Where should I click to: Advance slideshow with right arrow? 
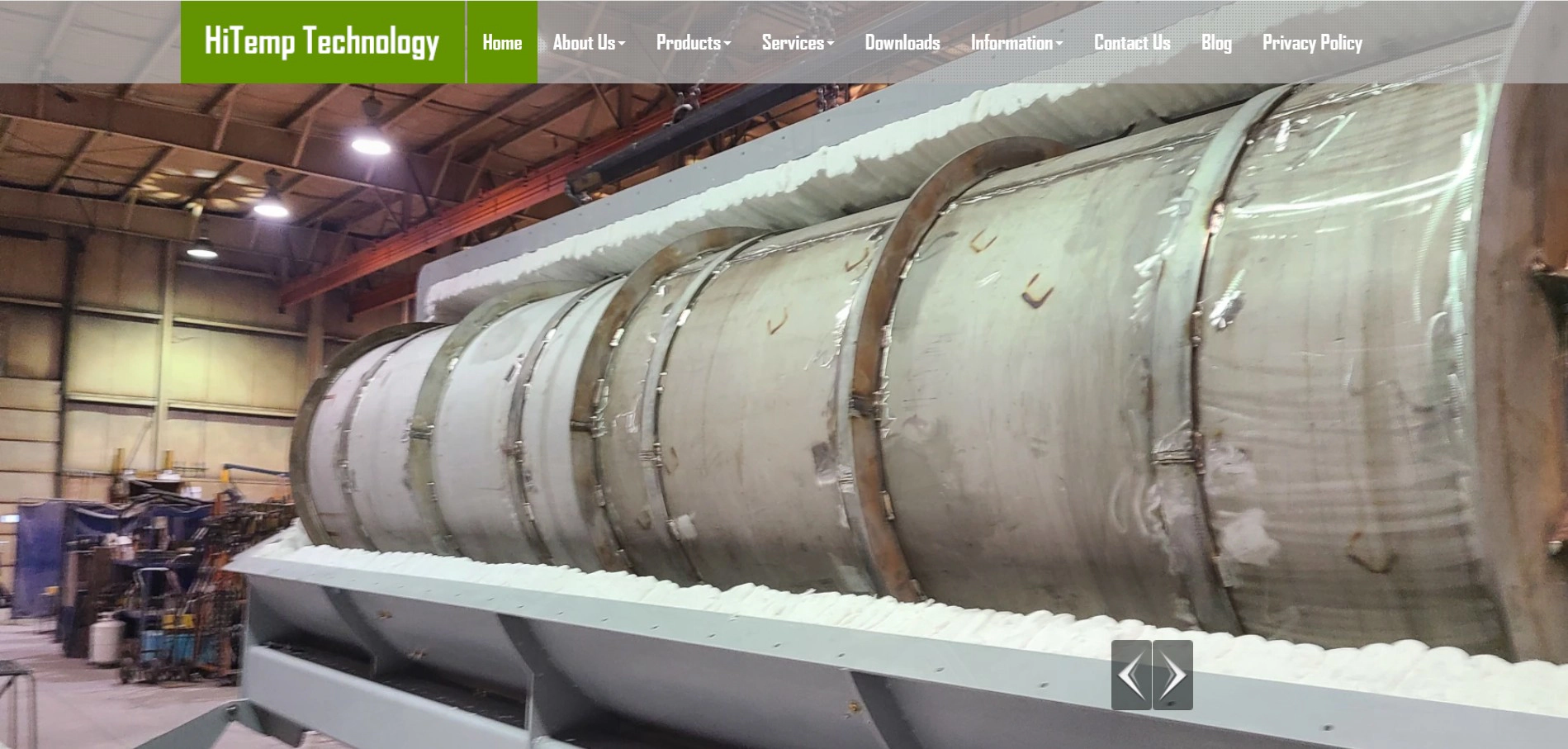[1172, 675]
